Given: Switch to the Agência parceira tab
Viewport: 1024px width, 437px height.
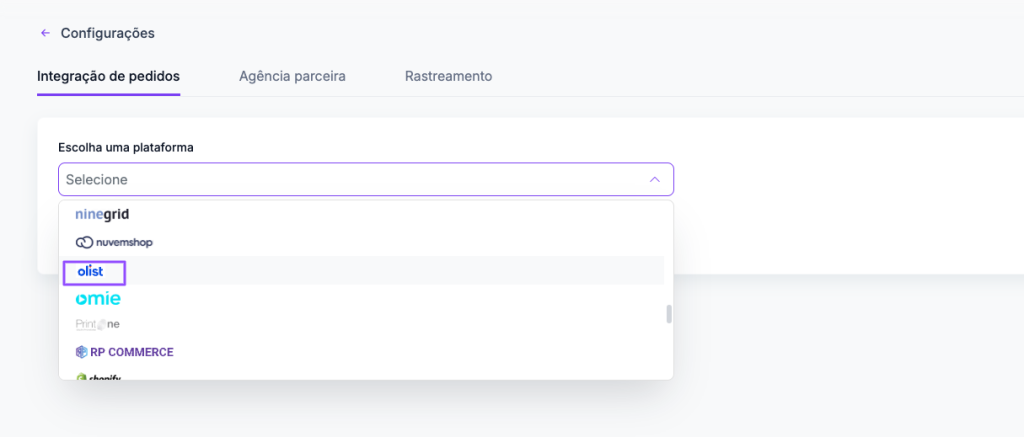Looking at the screenshot, I should pos(292,76).
